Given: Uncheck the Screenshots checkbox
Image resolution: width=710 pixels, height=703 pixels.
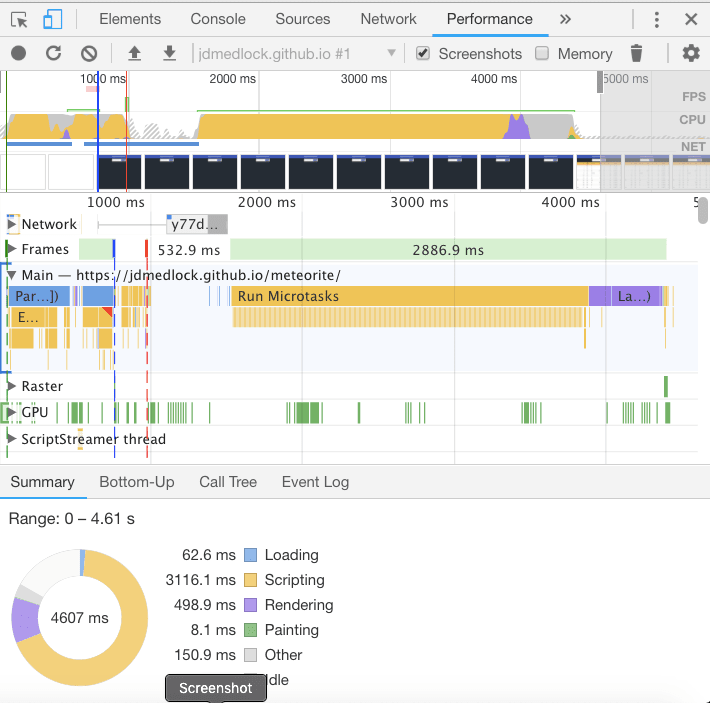Looking at the screenshot, I should pos(423,53).
